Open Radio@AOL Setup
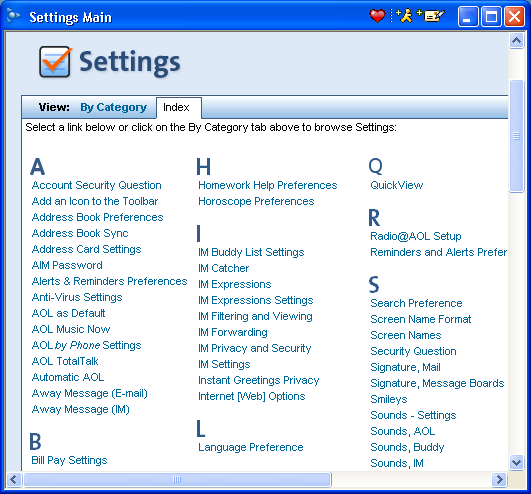Viewport: 531px width, 494px height. pyautogui.click(x=416, y=236)
